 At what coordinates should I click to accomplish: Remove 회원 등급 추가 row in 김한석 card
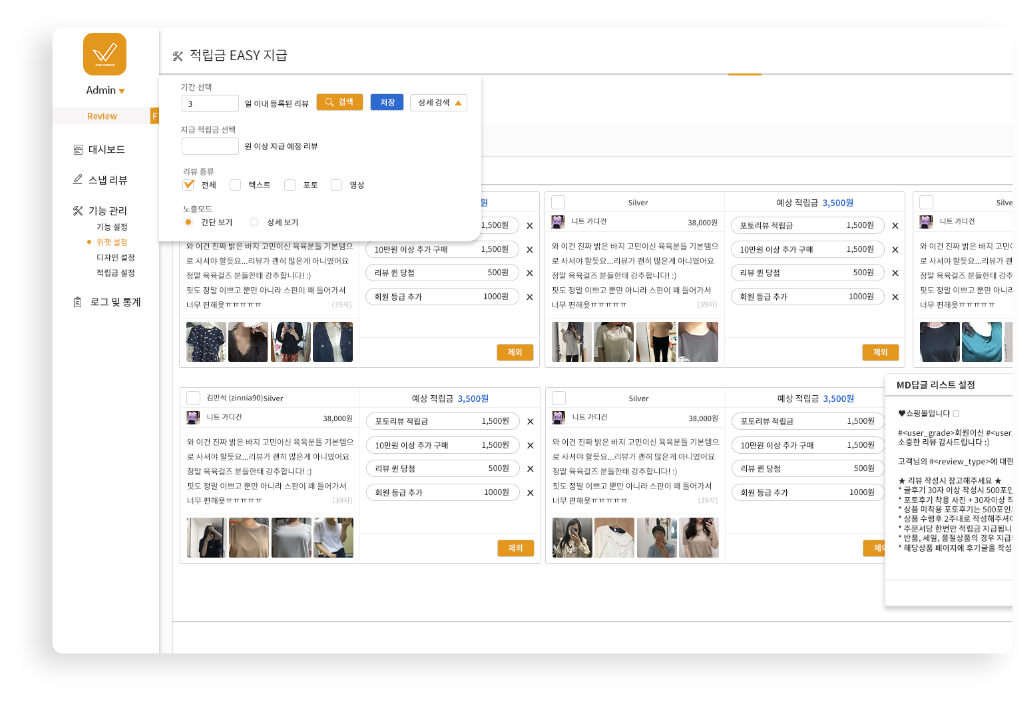530,492
